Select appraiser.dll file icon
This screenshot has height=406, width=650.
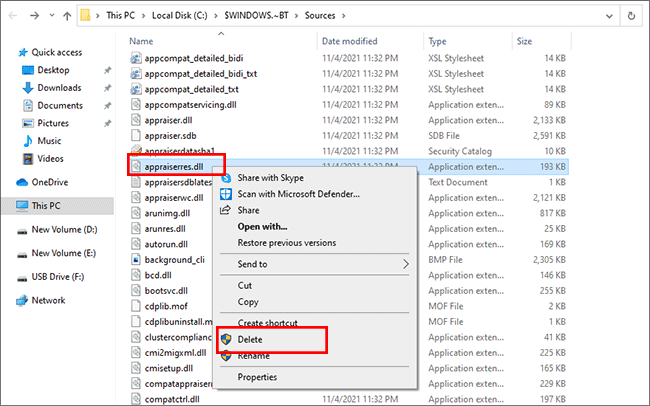[136, 120]
